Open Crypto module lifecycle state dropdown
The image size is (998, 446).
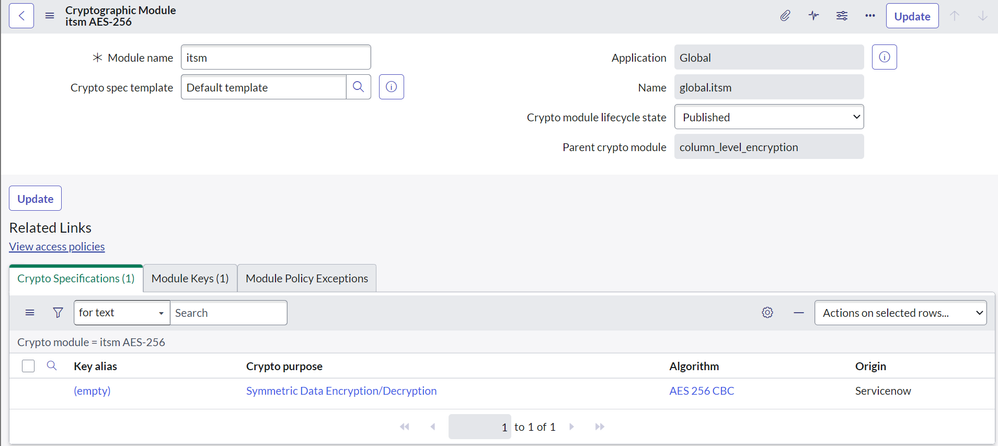coord(769,117)
